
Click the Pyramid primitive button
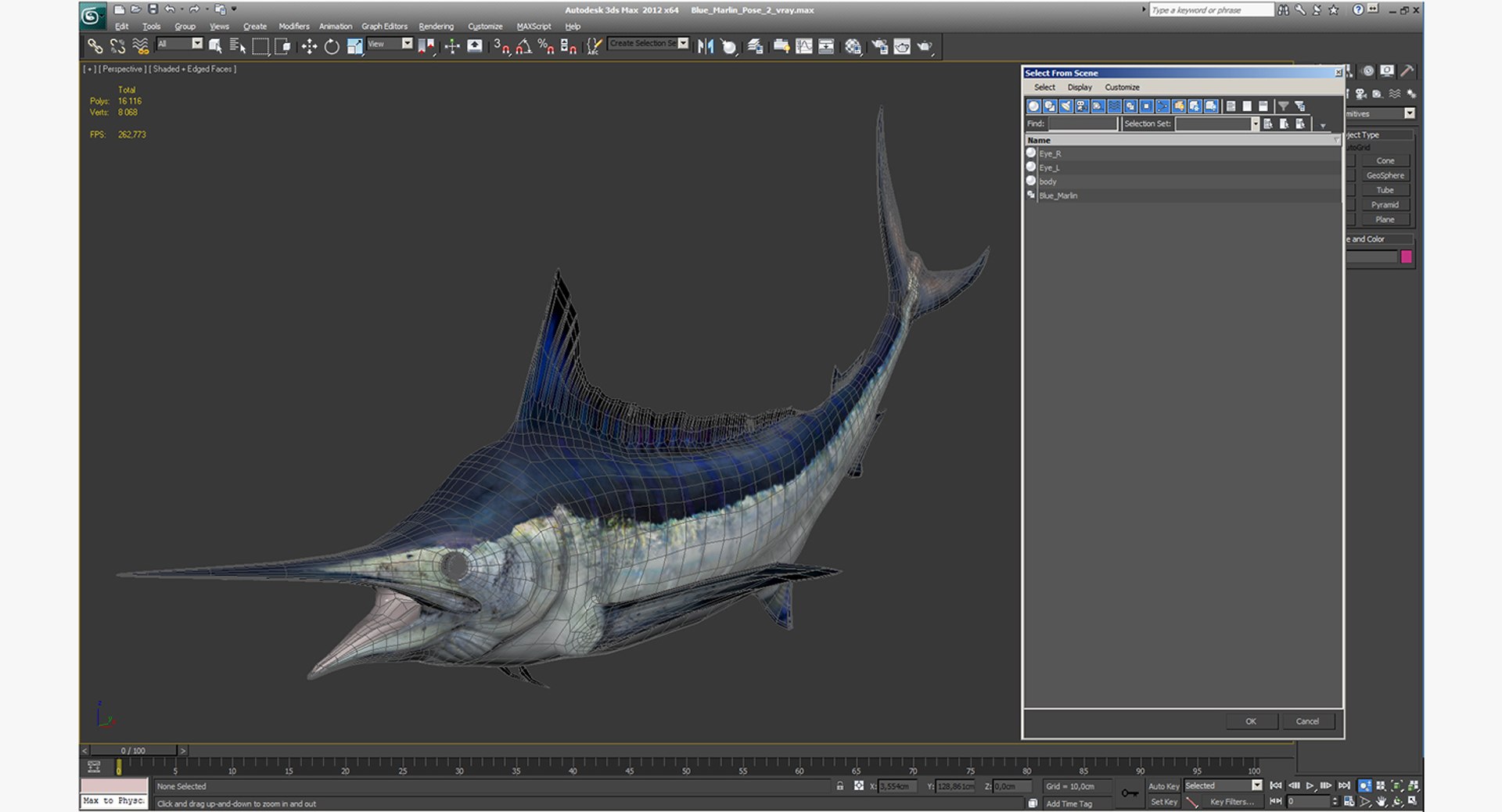[x=1385, y=205]
